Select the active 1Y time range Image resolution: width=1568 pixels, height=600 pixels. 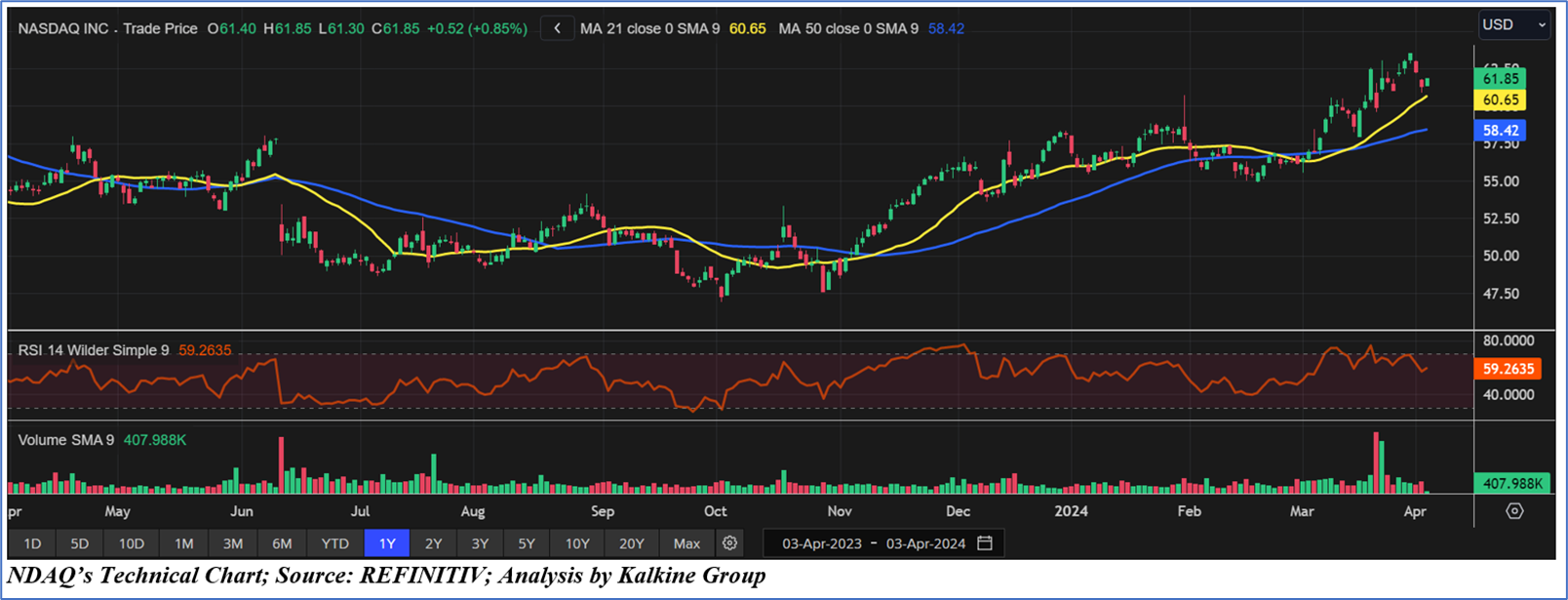click(387, 543)
